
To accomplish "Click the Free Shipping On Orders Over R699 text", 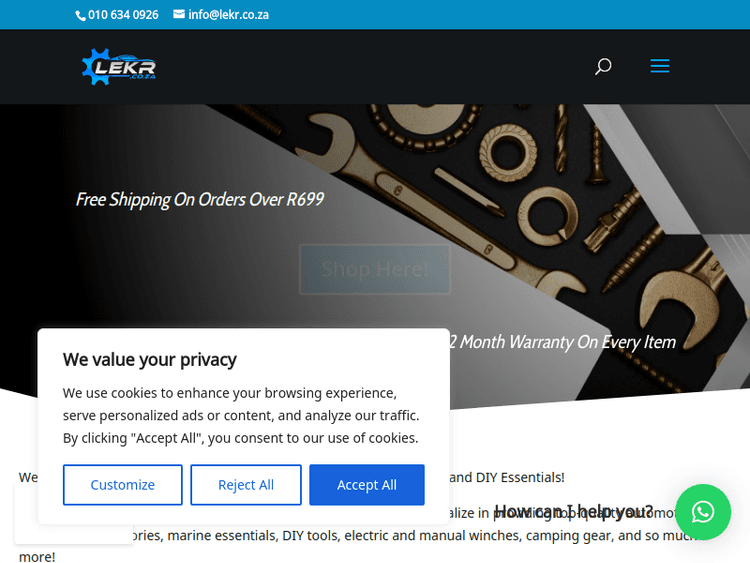I will click(x=200, y=199).
